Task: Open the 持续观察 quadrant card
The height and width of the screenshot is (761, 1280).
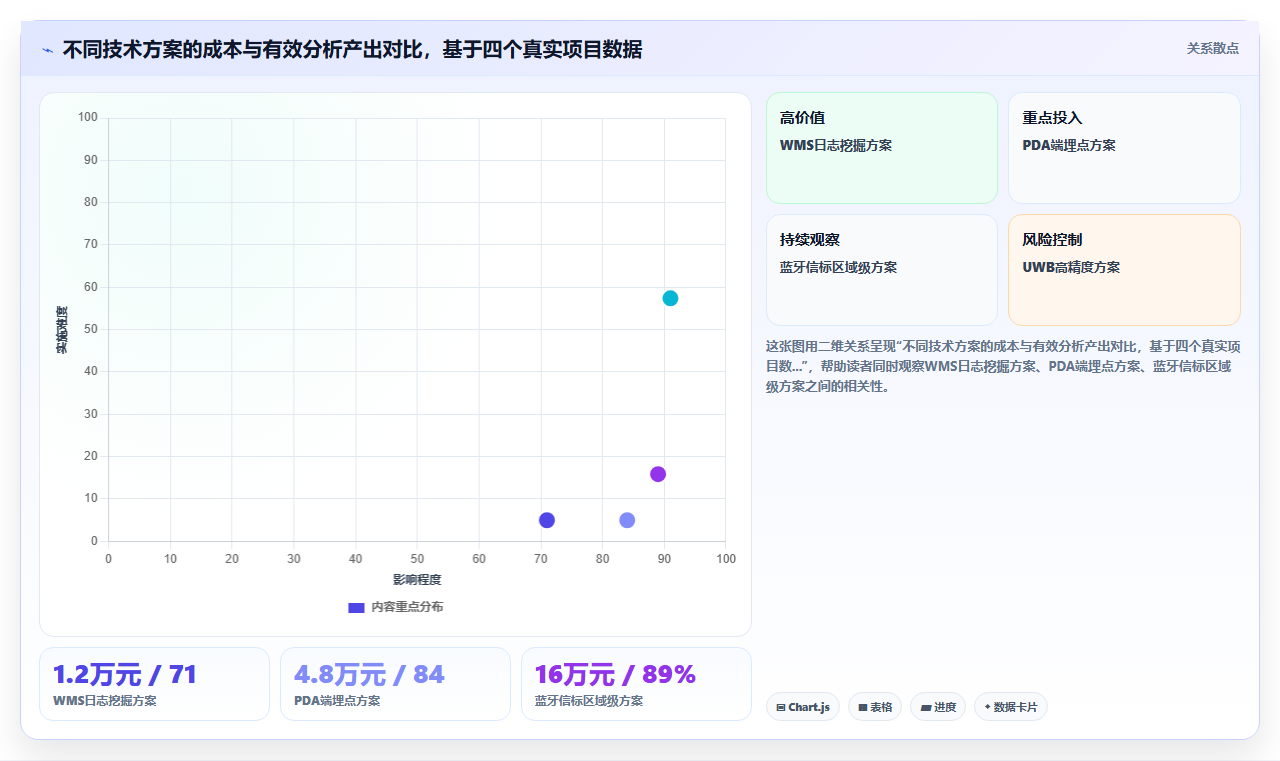Action: click(x=882, y=270)
